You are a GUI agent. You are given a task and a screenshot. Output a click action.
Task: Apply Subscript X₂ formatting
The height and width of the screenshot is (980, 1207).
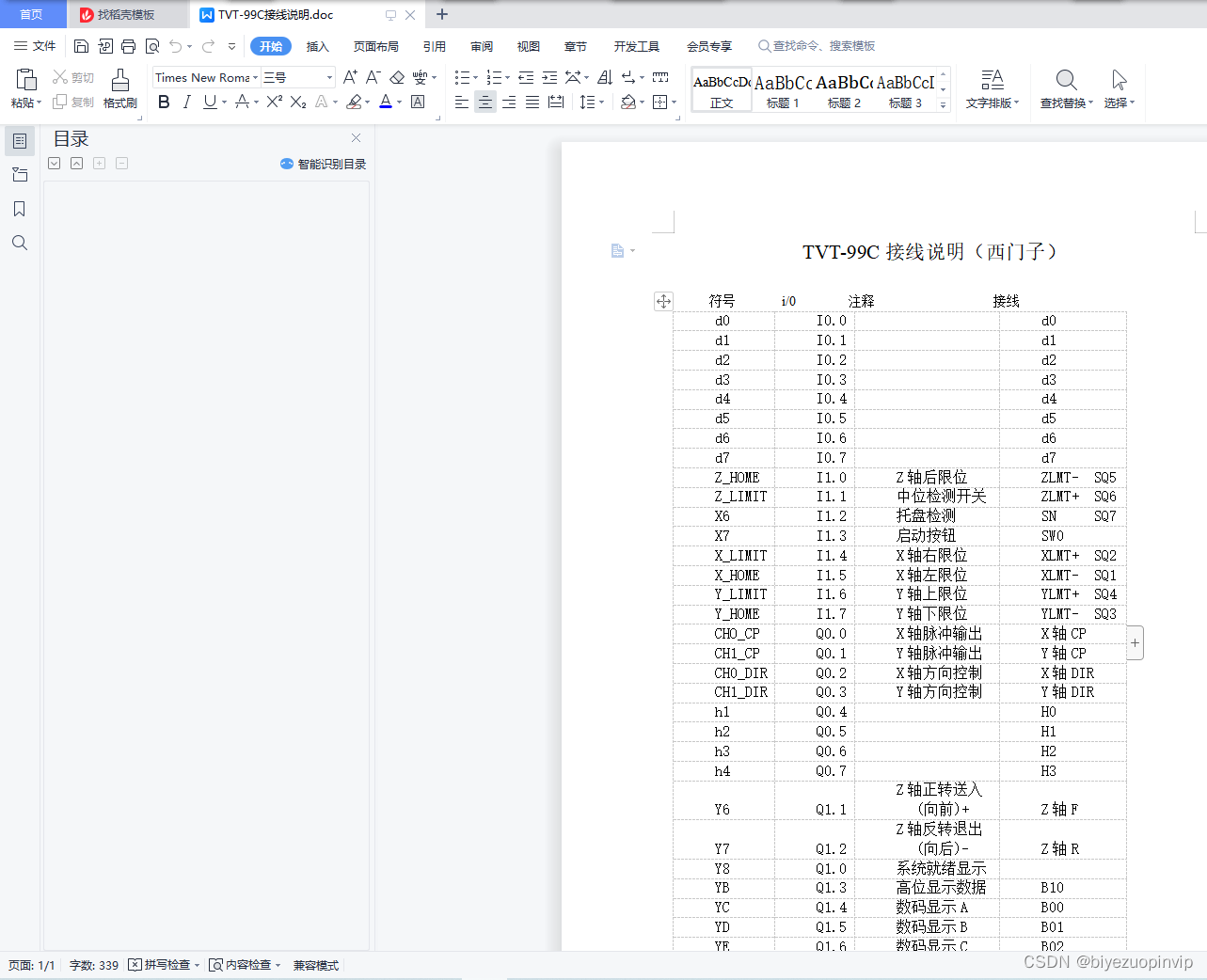pyautogui.click(x=297, y=102)
